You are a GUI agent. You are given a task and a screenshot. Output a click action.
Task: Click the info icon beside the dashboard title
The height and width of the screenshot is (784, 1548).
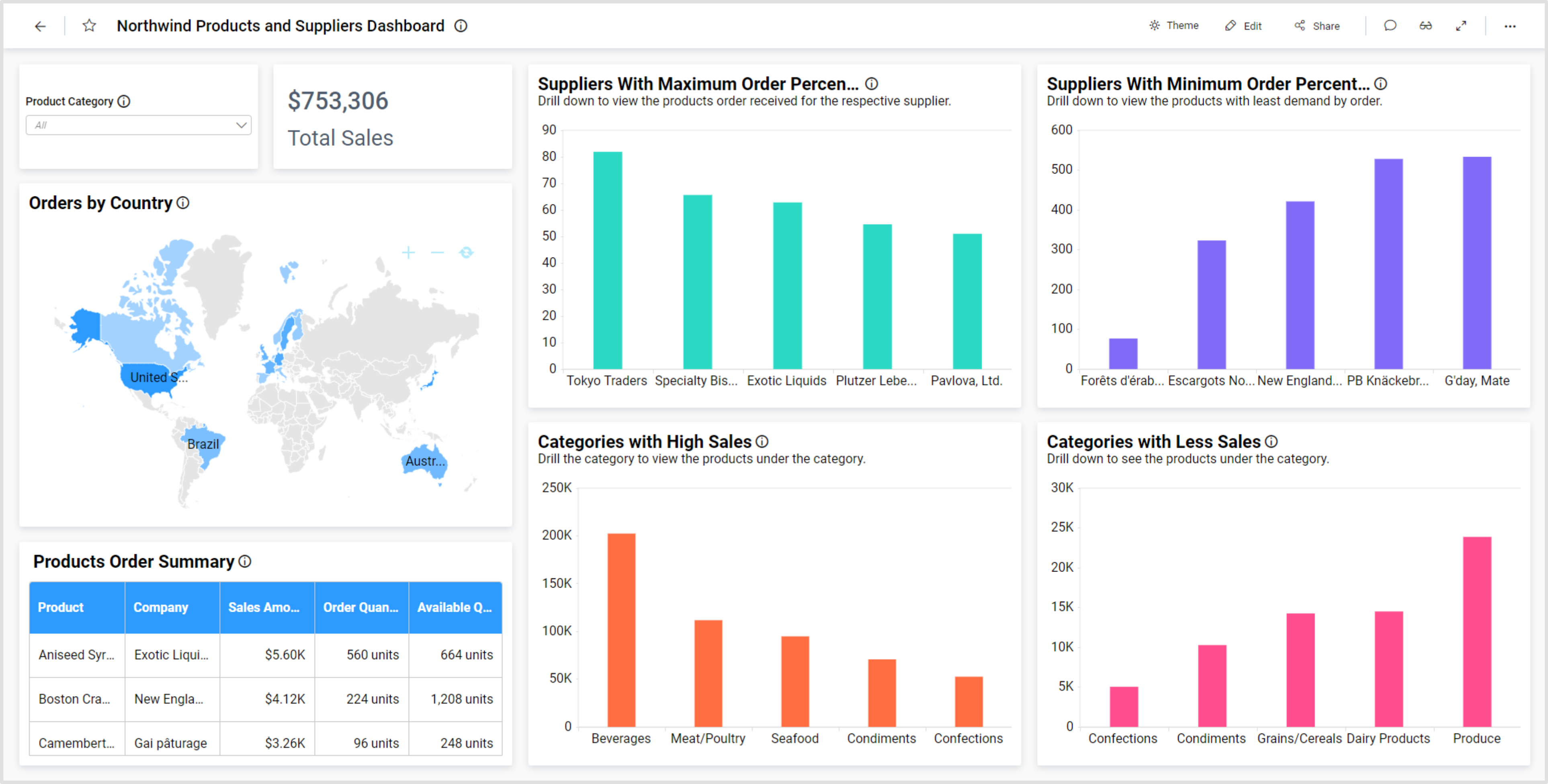460,26
